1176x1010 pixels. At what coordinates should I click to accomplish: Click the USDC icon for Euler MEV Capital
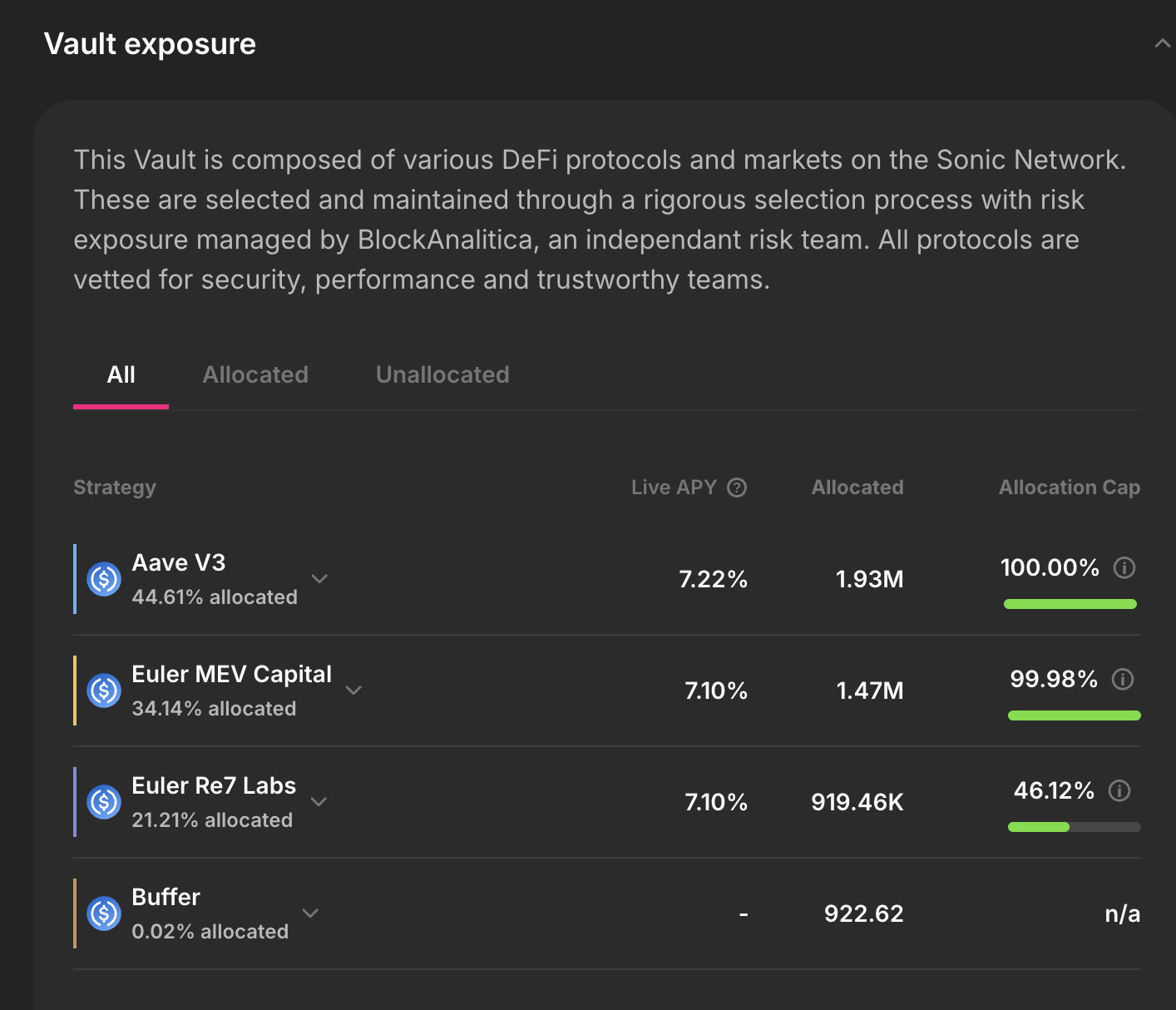[104, 691]
